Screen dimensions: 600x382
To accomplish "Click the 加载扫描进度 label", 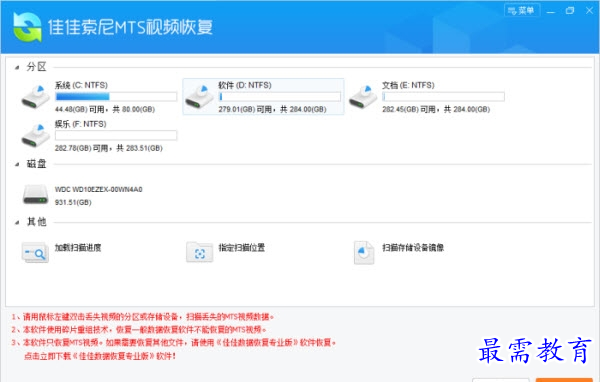I will (78, 248).
